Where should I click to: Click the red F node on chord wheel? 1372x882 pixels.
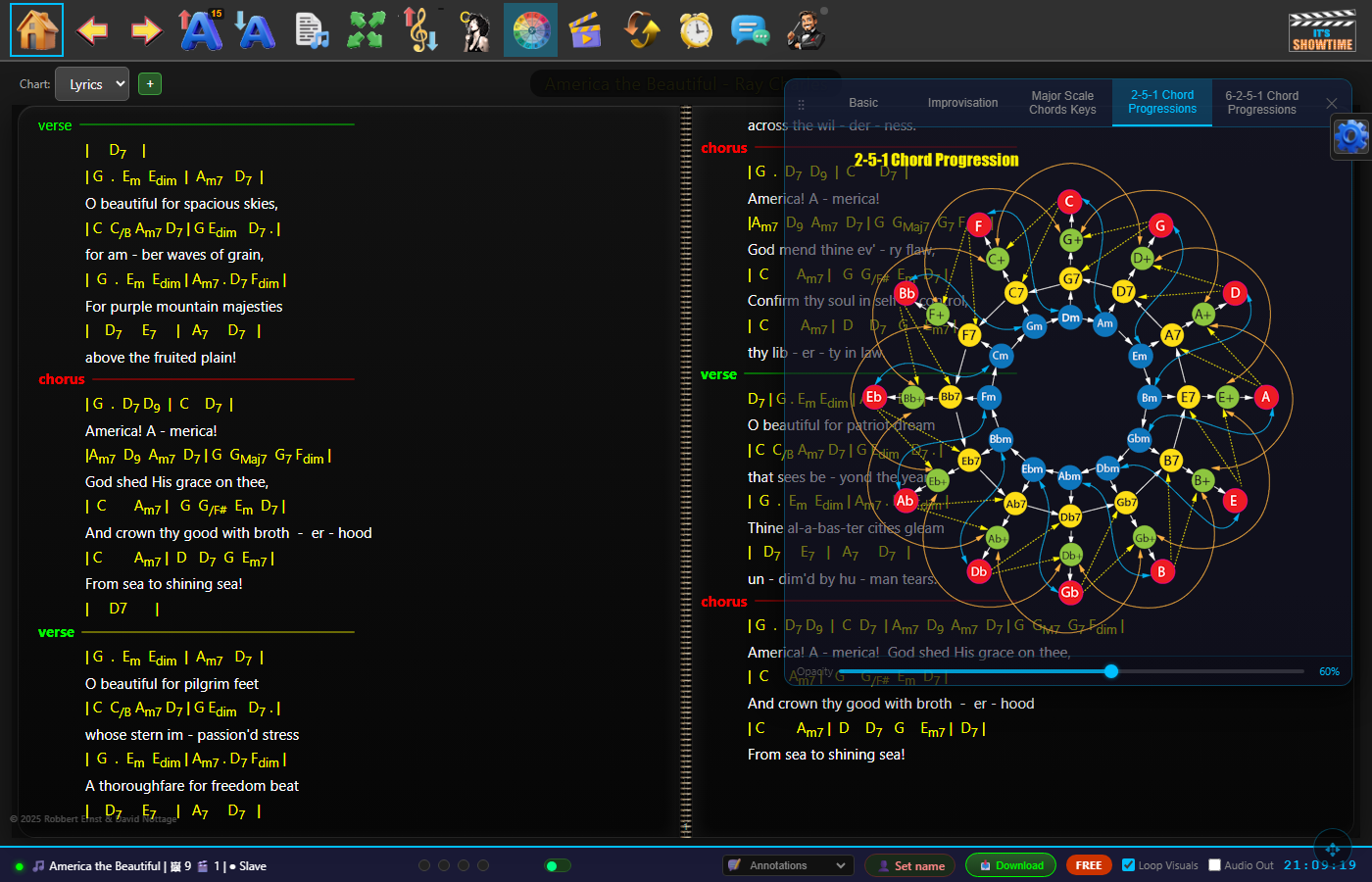[x=978, y=225]
